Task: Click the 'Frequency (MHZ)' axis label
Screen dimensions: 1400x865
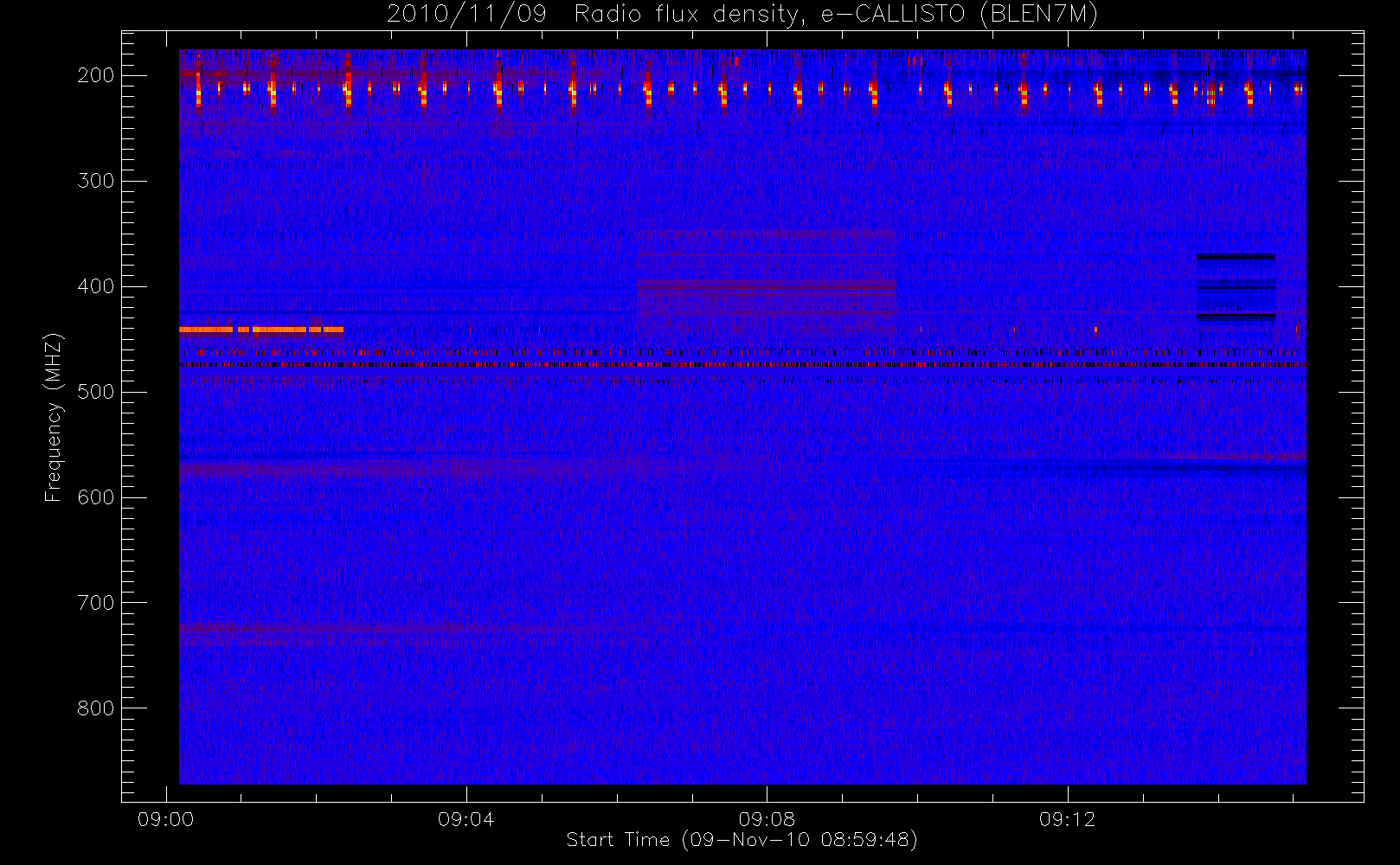Action: click(x=54, y=417)
